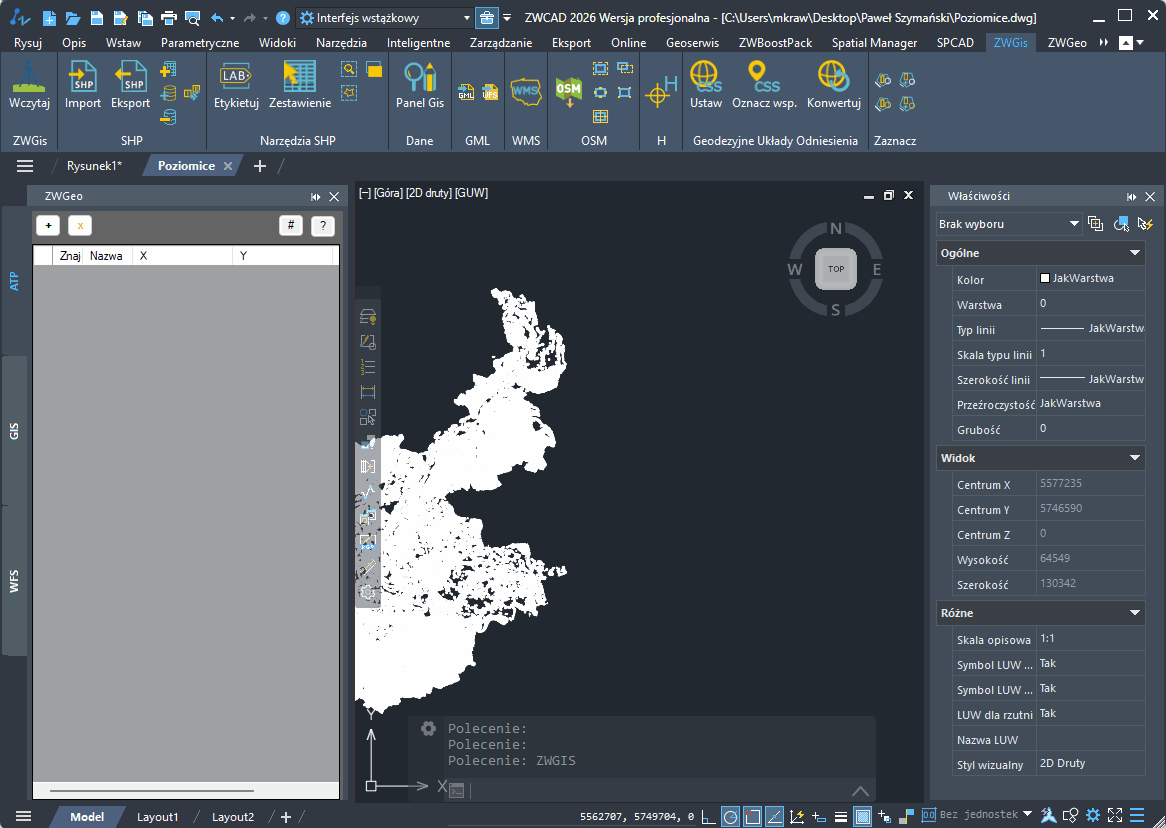The image size is (1166, 828).
Task: Click the WMS Poland map icon
Action: click(x=525, y=91)
